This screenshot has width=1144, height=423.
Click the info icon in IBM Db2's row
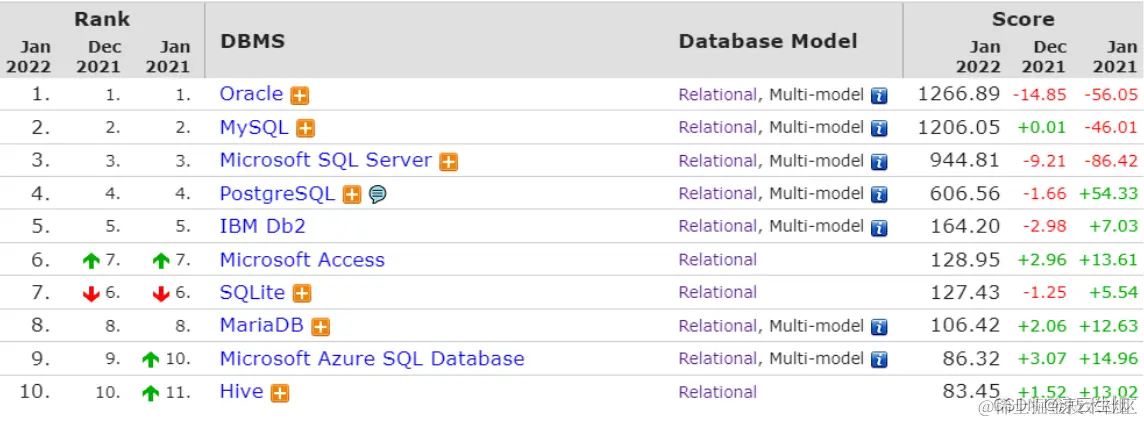(879, 228)
